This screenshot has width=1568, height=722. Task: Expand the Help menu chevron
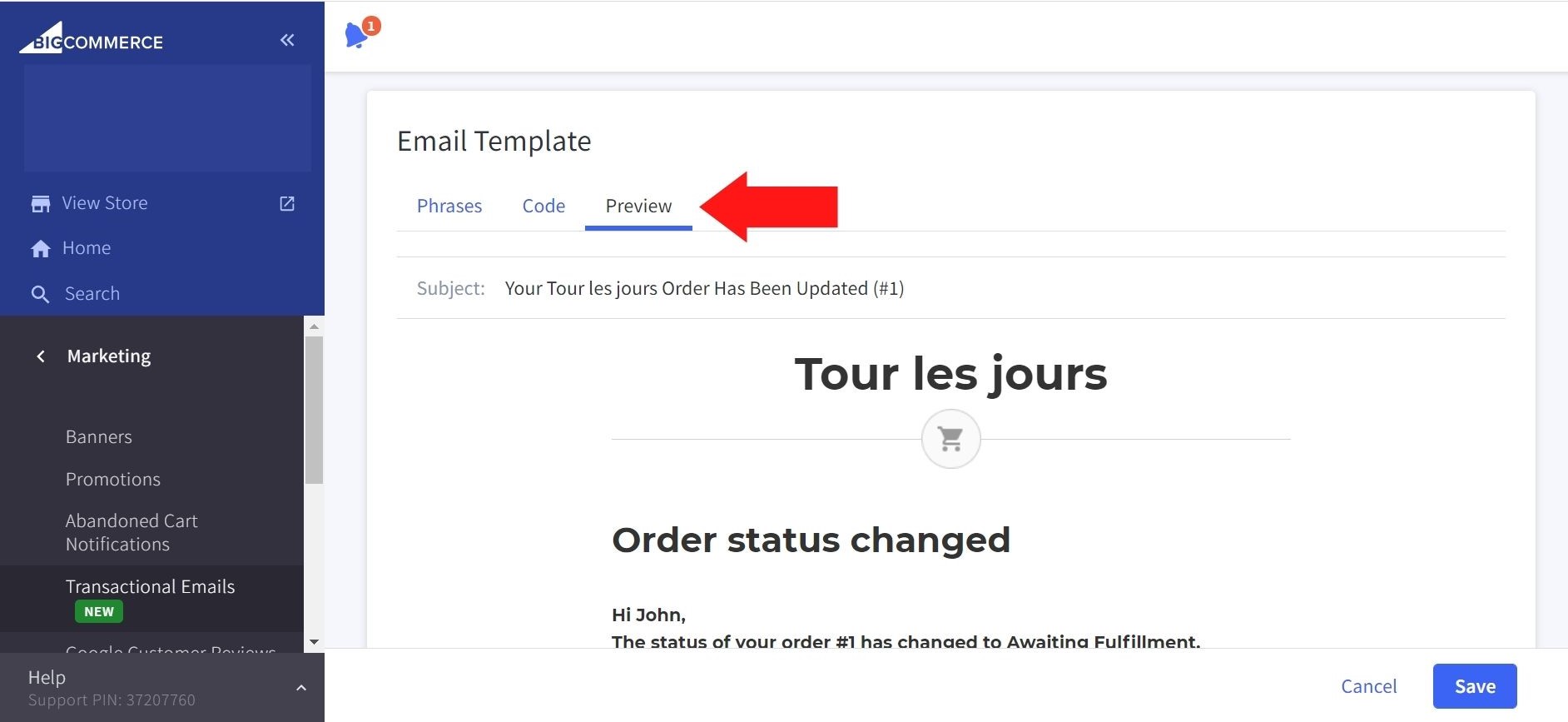pos(301,688)
